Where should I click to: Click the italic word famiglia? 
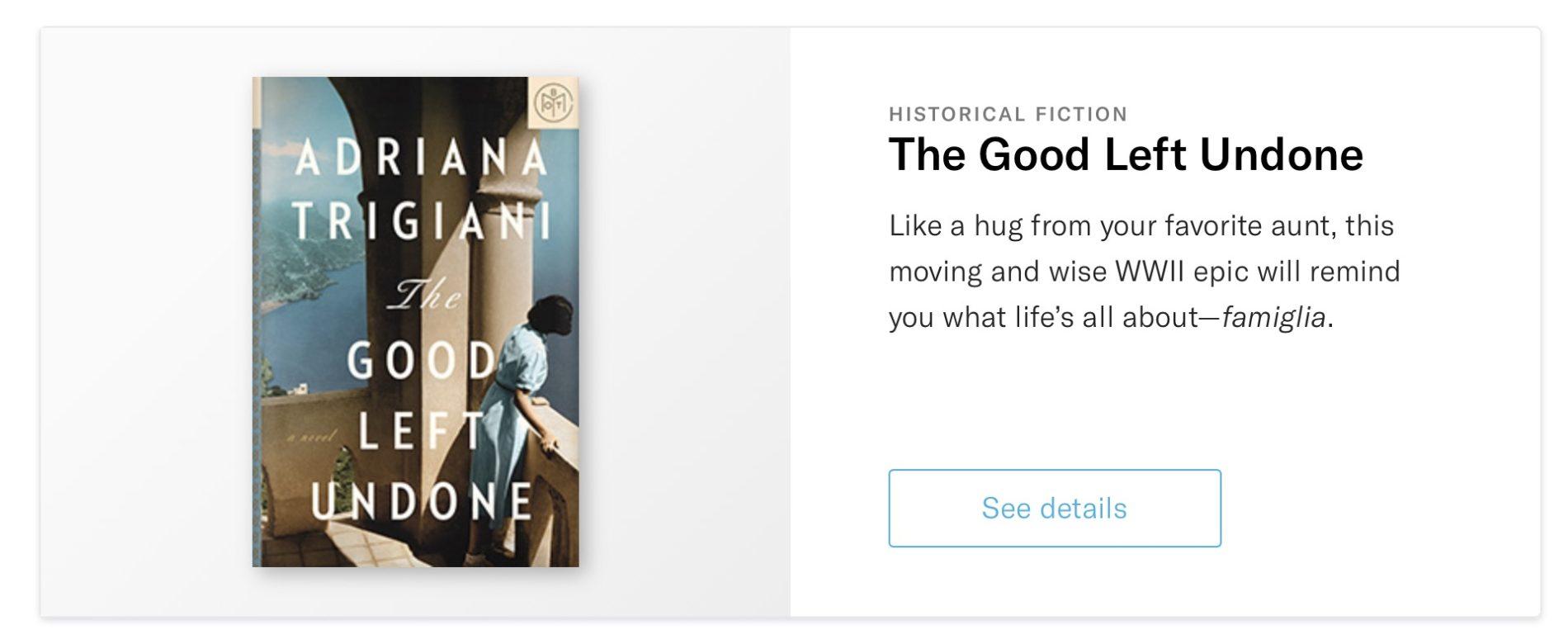[1273, 317]
